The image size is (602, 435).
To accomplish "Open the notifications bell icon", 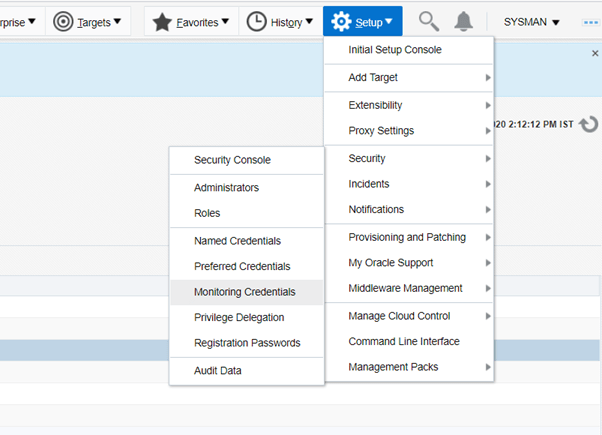I will [463, 21].
